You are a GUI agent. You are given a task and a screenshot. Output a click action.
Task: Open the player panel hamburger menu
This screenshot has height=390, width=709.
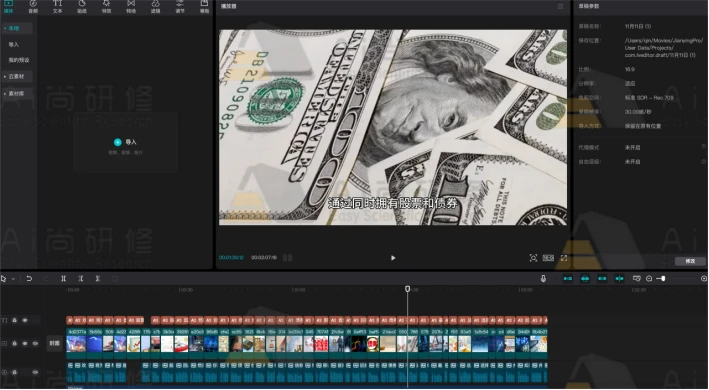561,6
